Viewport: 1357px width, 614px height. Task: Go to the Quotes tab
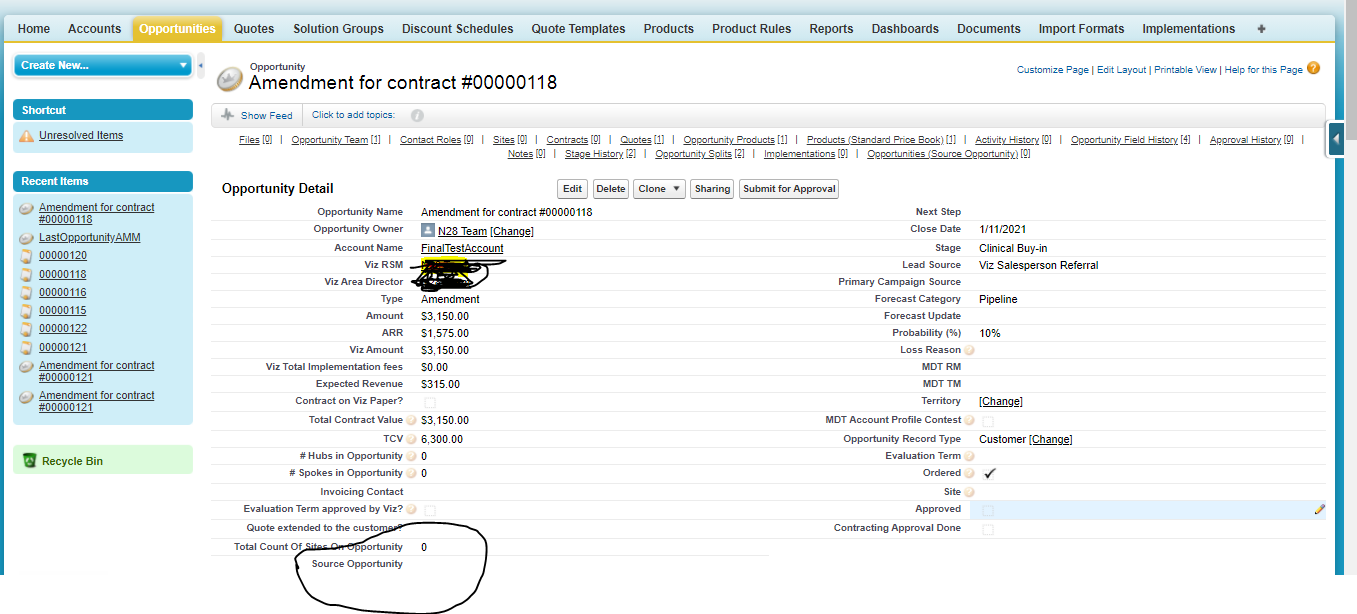254,29
